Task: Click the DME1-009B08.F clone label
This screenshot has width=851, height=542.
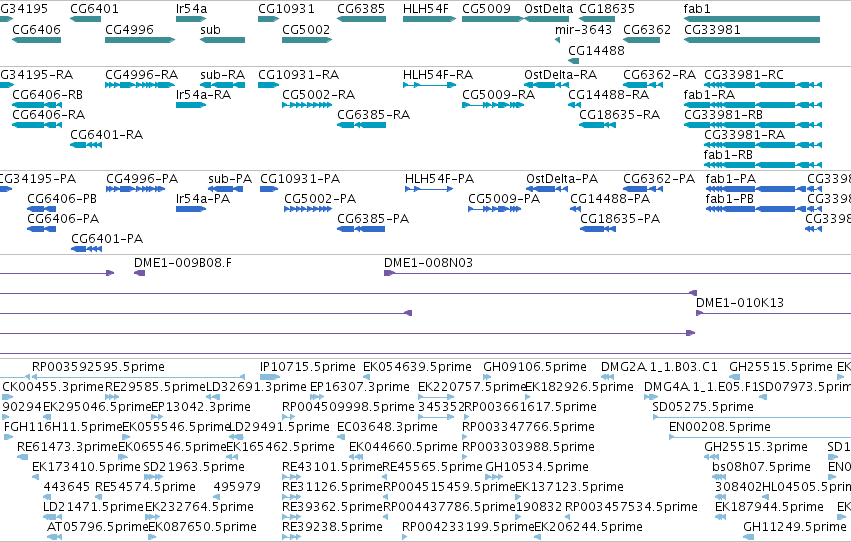Action: coord(183,263)
